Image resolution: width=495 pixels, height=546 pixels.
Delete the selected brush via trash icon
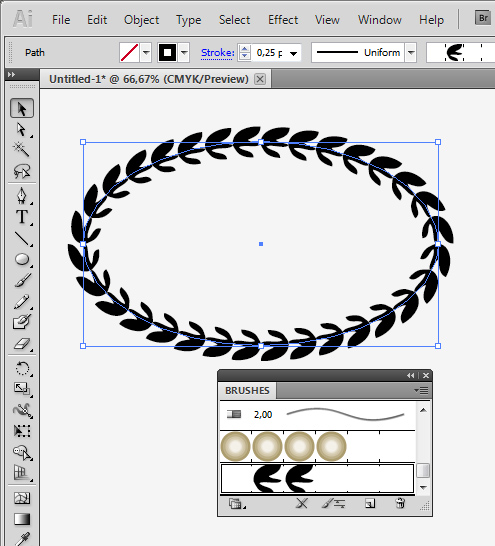(x=400, y=504)
